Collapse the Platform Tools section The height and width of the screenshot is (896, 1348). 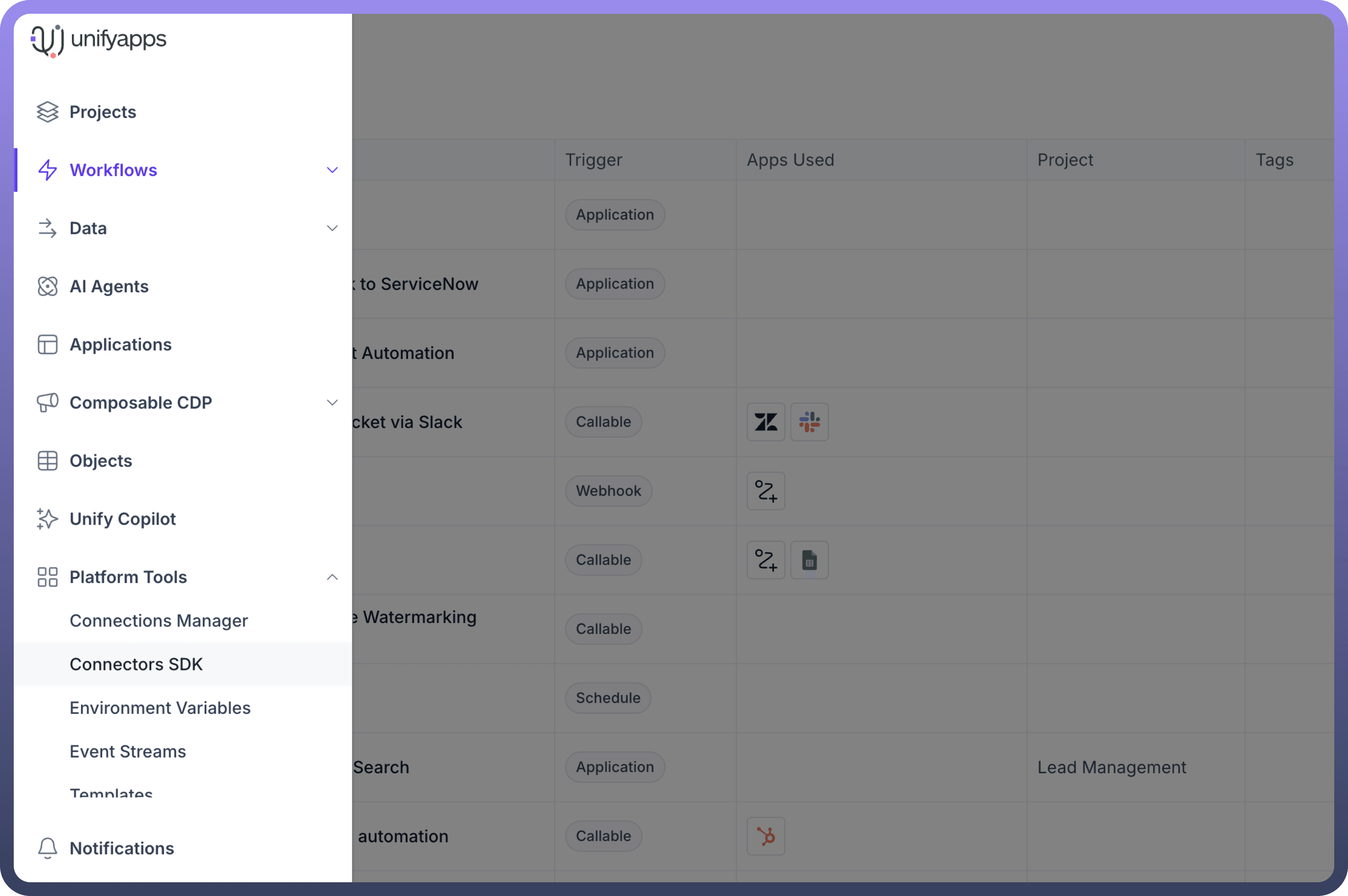click(x=332, y=577)
